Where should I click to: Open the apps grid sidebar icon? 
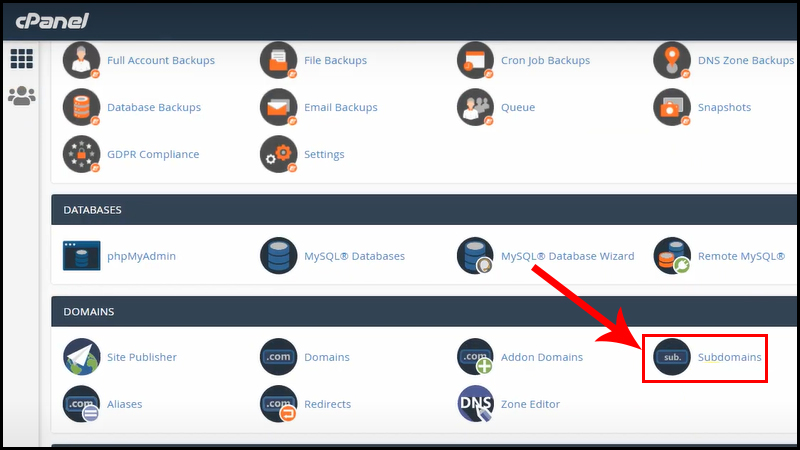pos(21,59)
